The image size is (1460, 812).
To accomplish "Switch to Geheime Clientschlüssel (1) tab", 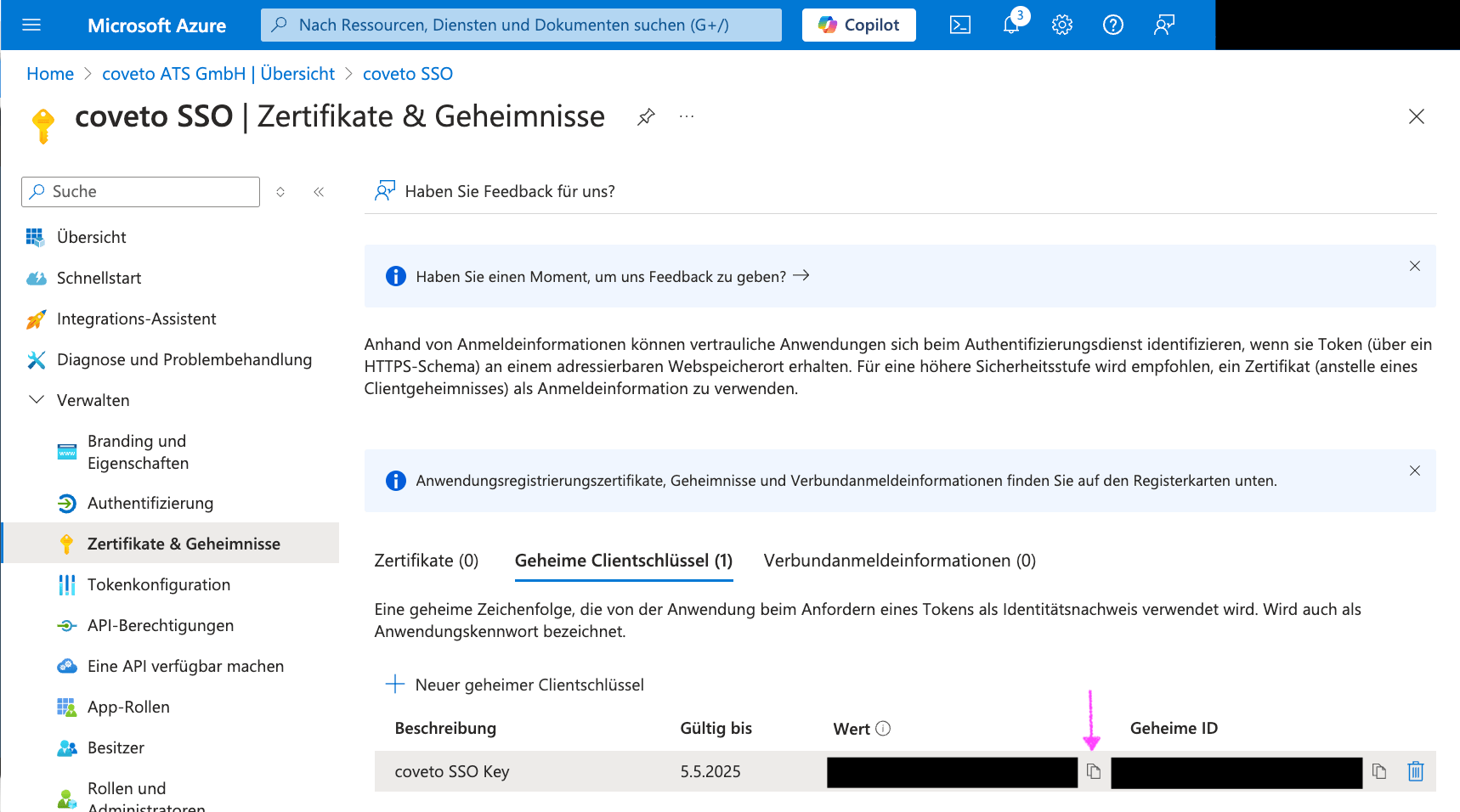I will point(624,561).
